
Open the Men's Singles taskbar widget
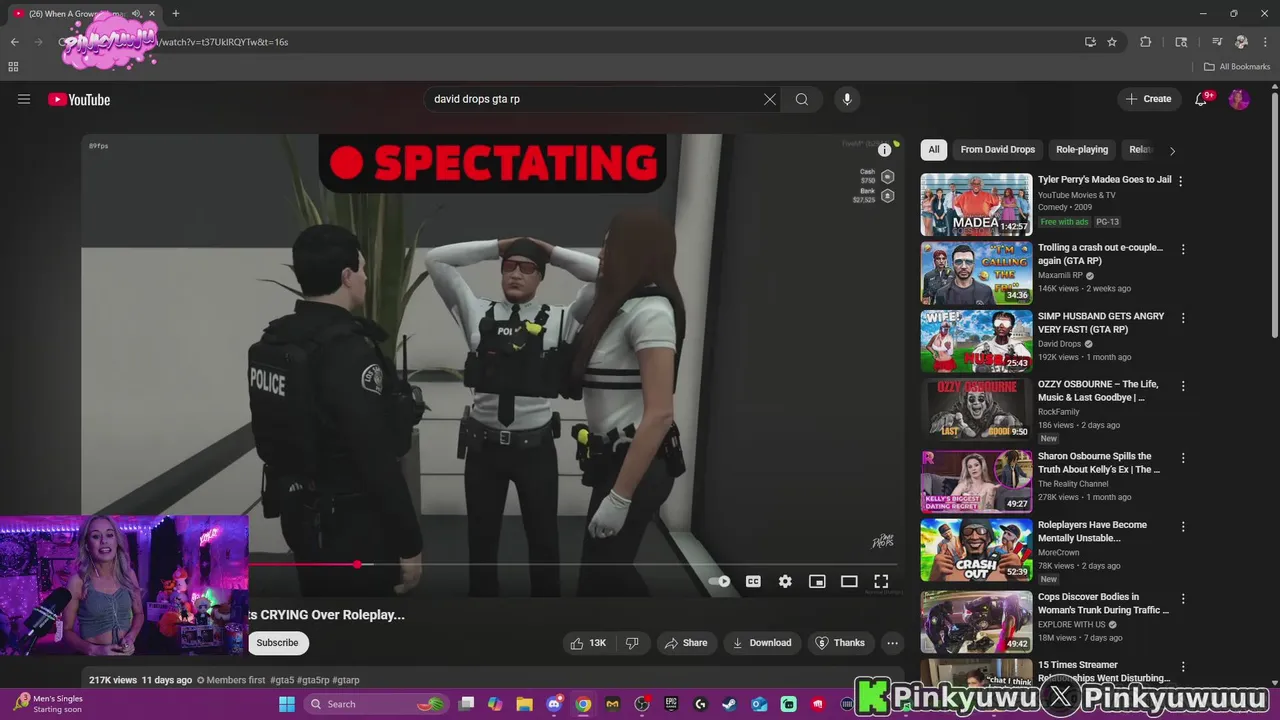click(x=50, y=704)
